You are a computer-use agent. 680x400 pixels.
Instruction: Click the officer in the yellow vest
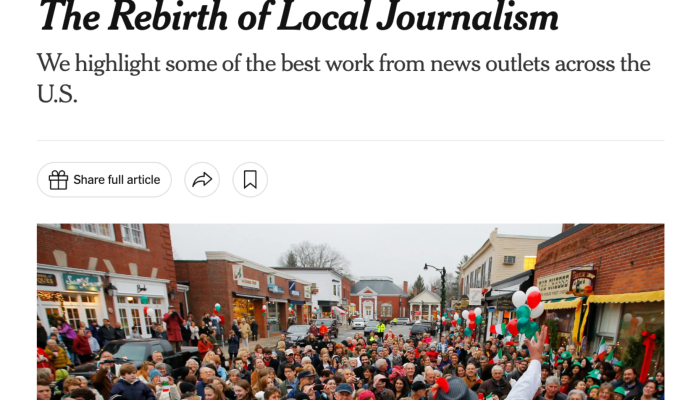click(381, 328)
